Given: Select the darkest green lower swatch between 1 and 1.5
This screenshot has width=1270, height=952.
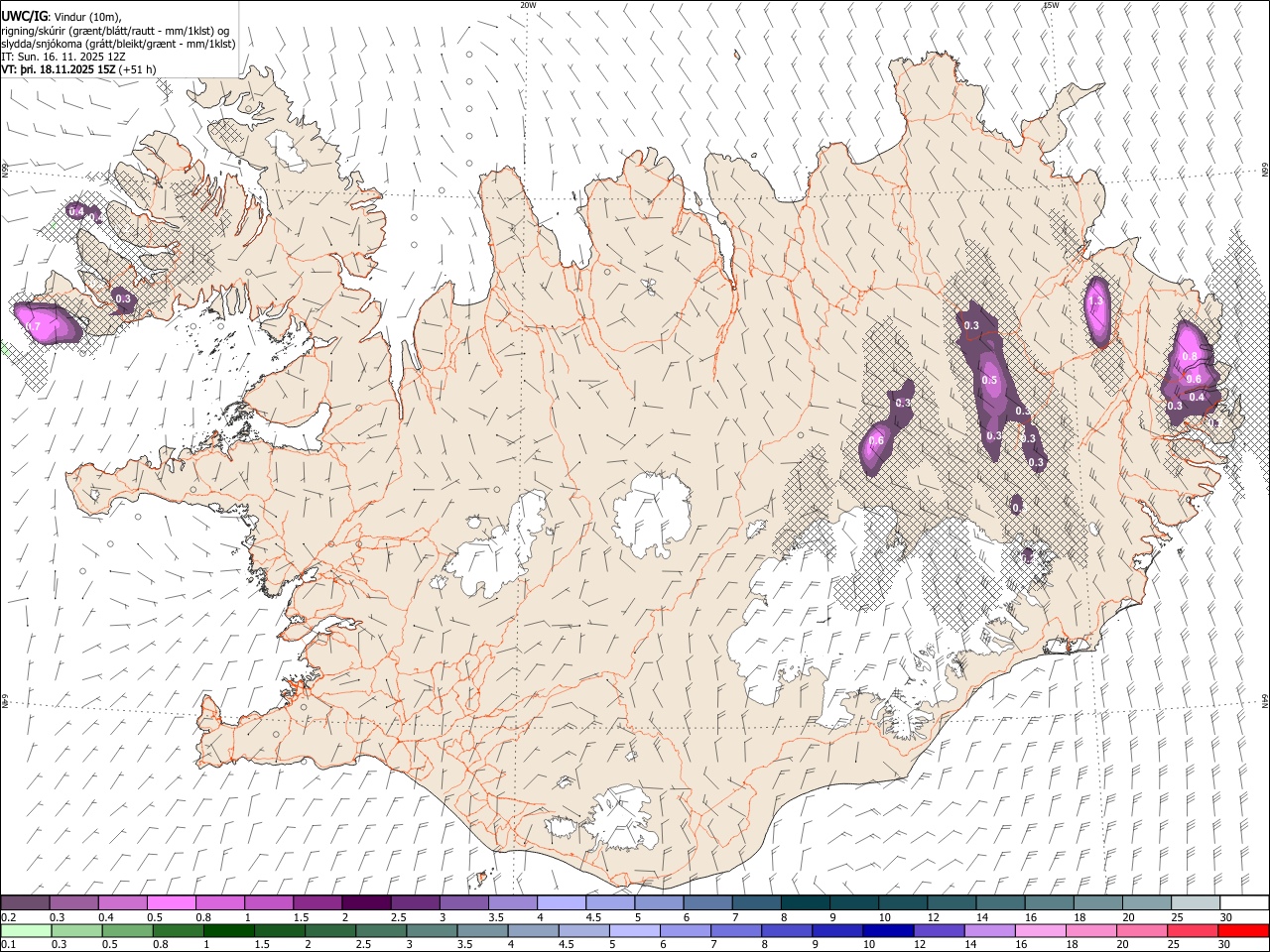Looking at the screenshot, I should [x=230, y=930].
